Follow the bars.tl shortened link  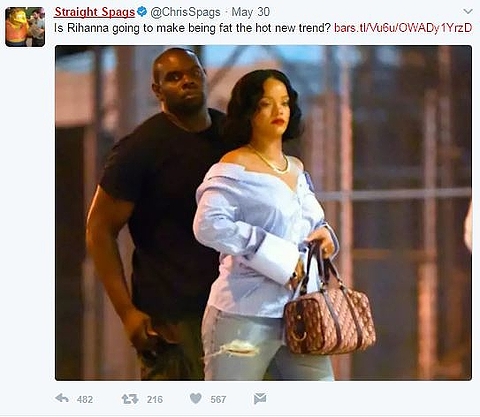pyautogui.click(x=403, y=28)
